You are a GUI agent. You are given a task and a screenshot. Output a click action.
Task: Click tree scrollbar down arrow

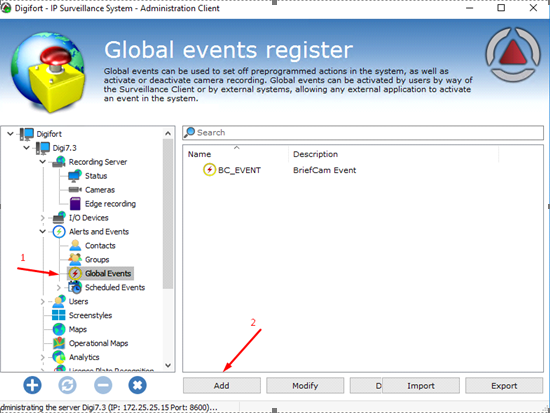pos(168,365)
